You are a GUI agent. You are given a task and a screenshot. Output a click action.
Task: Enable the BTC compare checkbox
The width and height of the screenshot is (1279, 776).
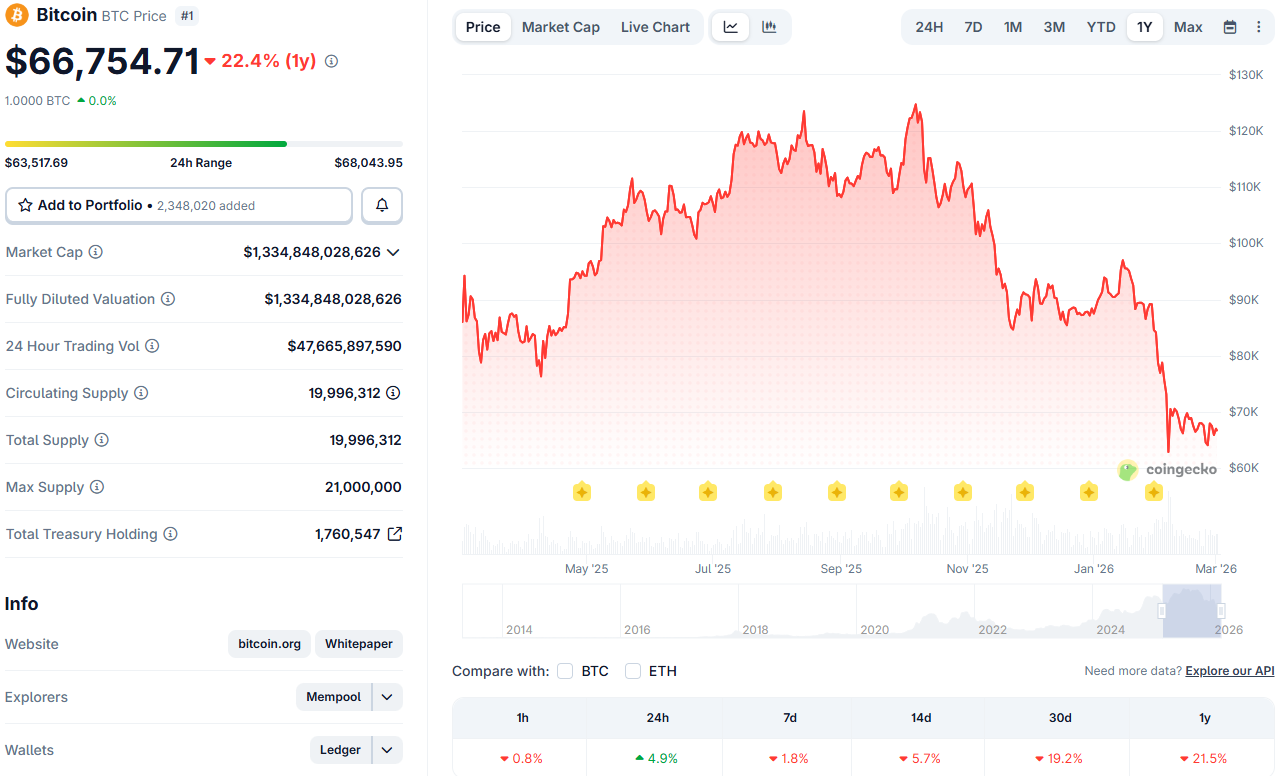pos(565,671)
